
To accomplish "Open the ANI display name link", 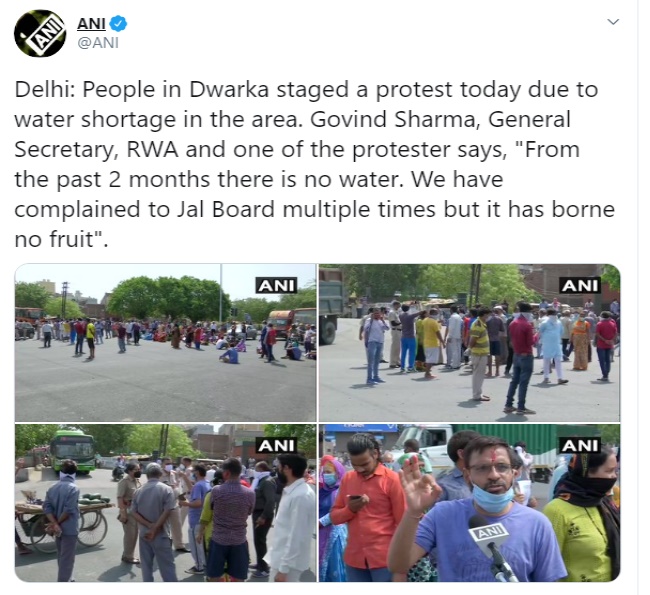I will coord(91,24).
